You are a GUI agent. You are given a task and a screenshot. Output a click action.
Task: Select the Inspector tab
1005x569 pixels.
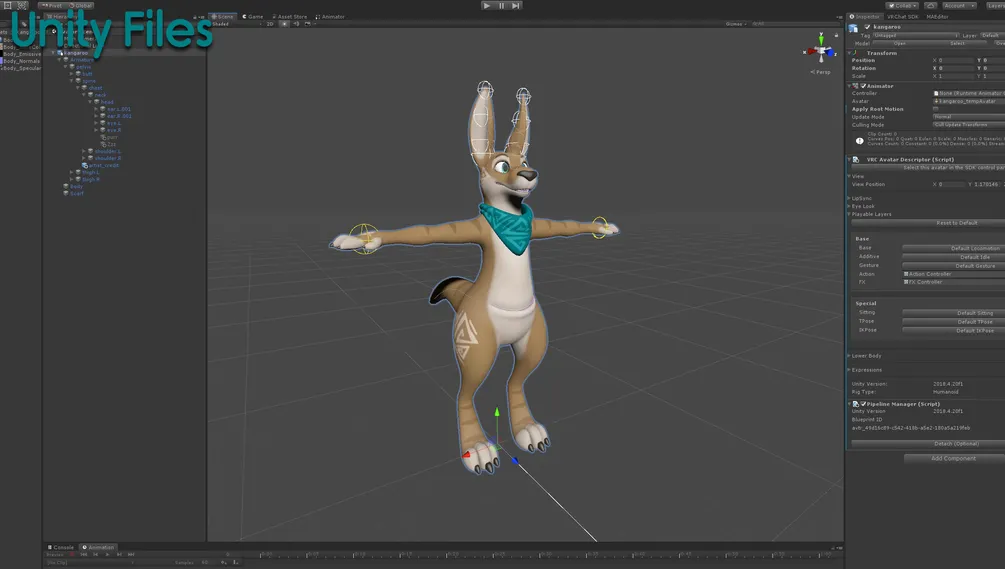[x=865, y=17]
